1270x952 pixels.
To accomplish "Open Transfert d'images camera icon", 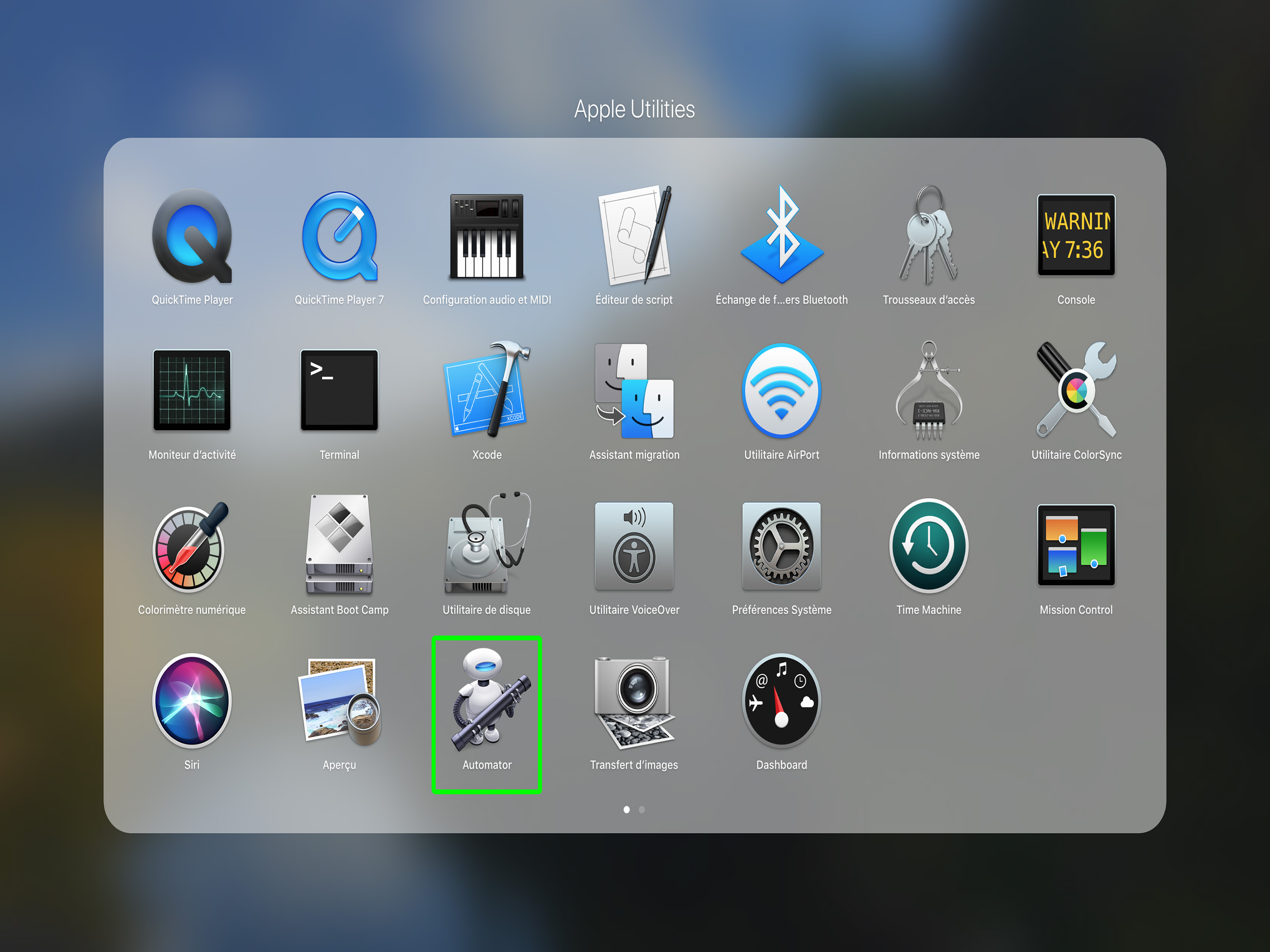I will click(x=634, y=702).
